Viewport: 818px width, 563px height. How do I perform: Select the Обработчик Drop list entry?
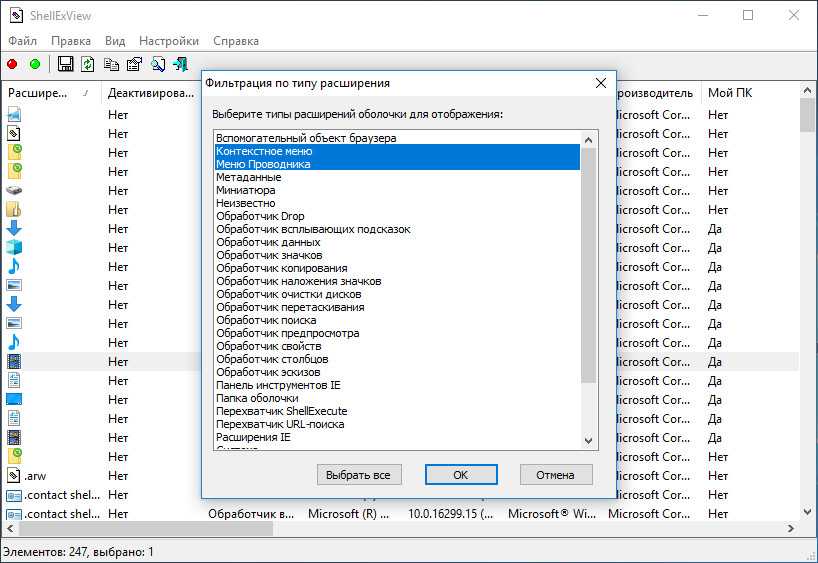[x=397, y=216]
